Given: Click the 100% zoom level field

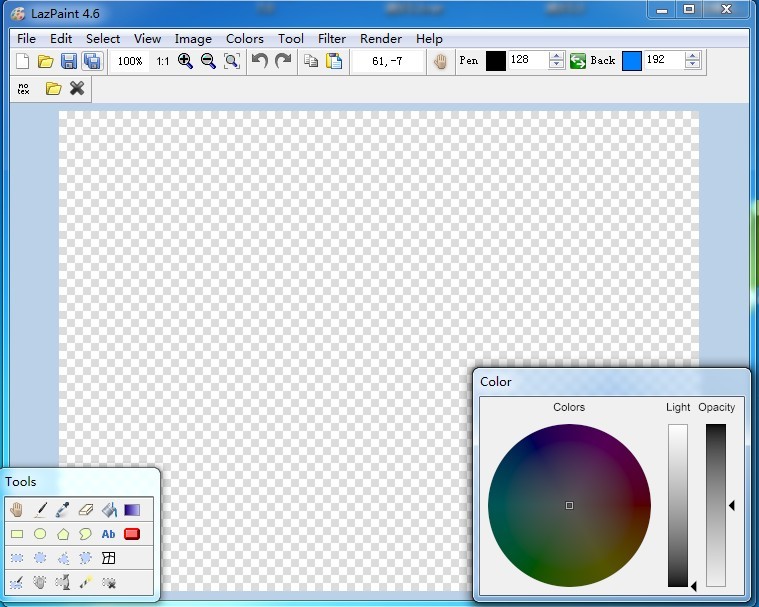Looking at the screenshot, I should click(128, 61).
